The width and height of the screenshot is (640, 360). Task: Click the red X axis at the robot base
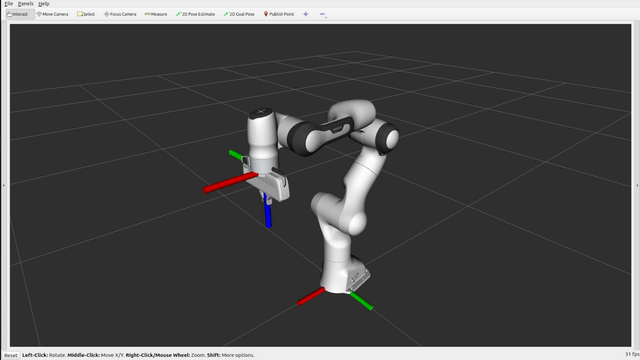tap(311, 296)
